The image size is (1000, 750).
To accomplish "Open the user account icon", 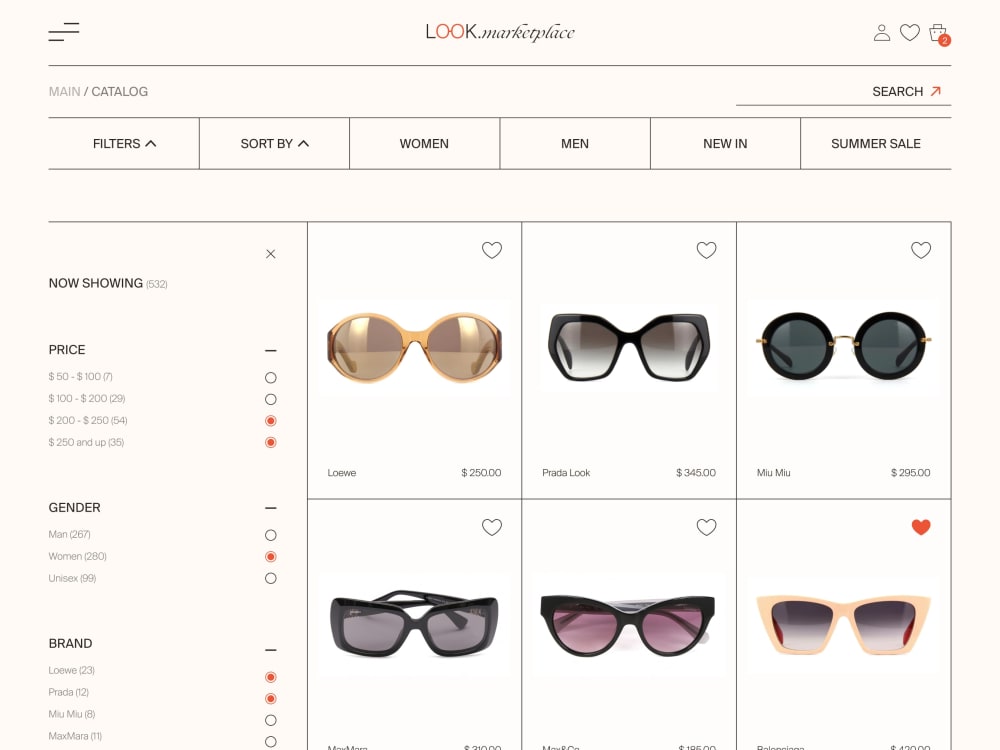I will coord(881,33).
